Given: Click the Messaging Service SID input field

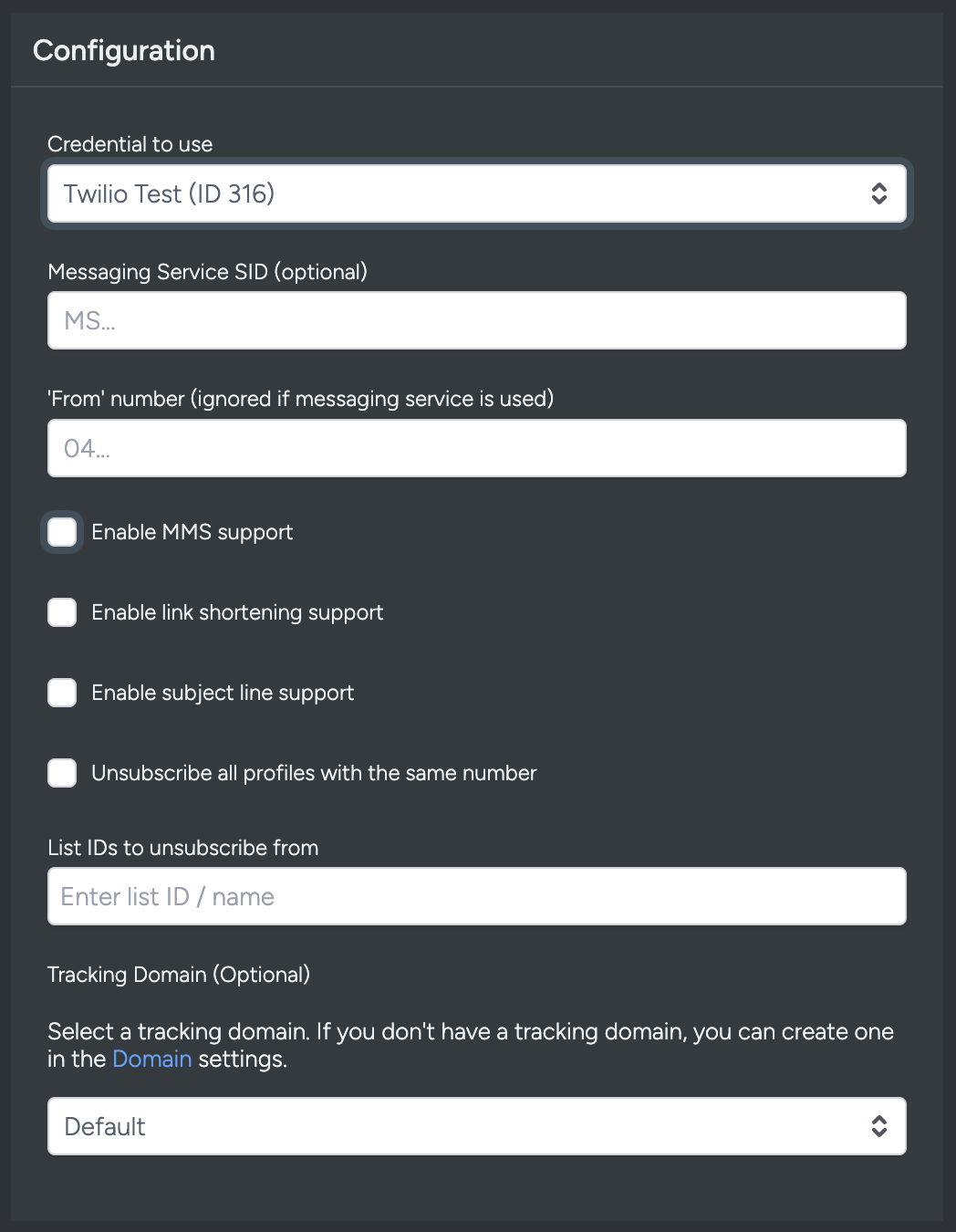Looking at the screenshot, I should pos(477,320).
